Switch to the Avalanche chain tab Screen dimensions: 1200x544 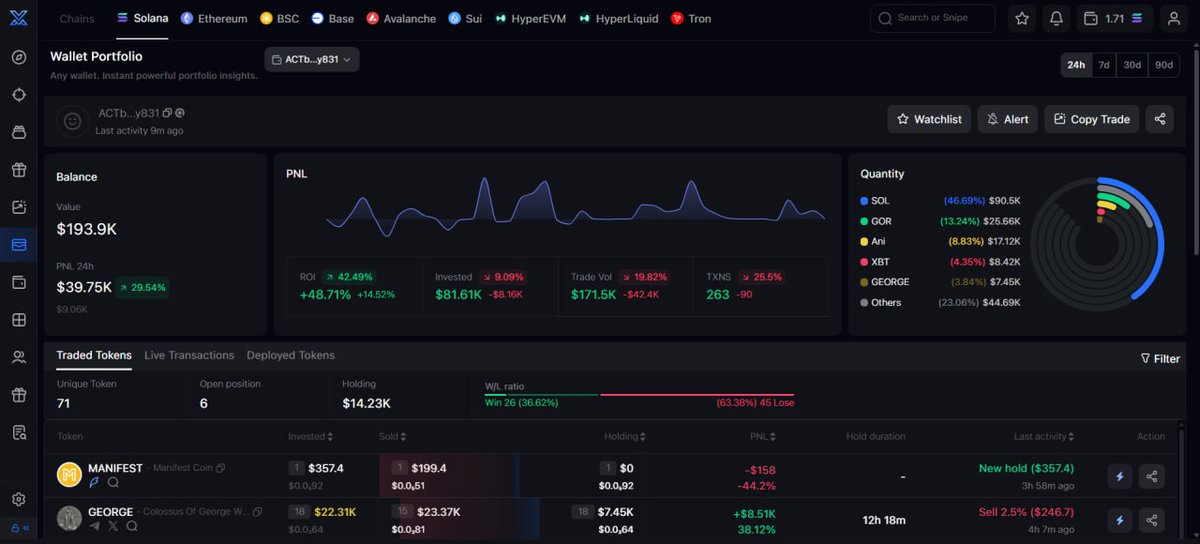401,18
